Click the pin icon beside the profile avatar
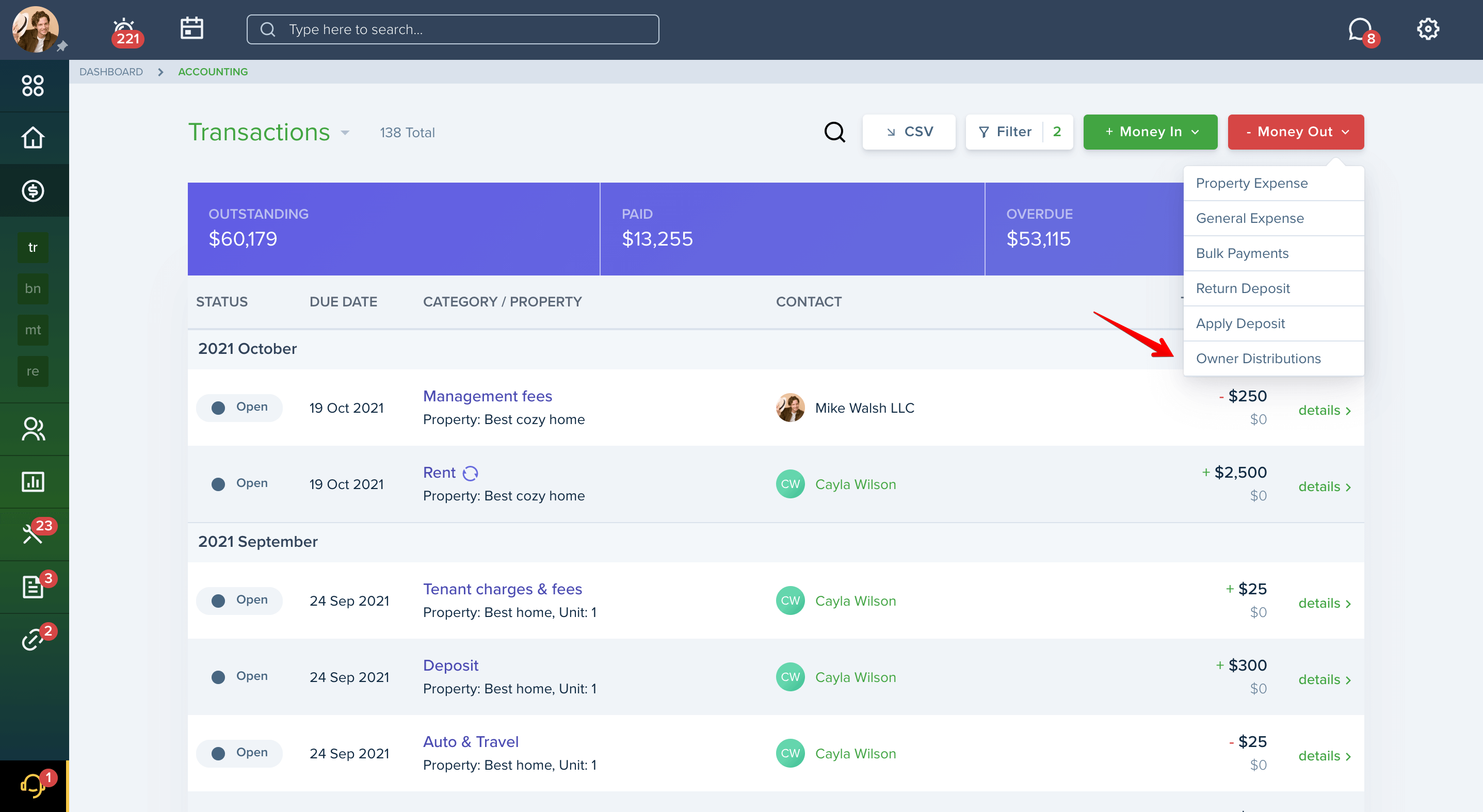The width and height of the screenshot is (1483, 812). click(x=62, y=46)
